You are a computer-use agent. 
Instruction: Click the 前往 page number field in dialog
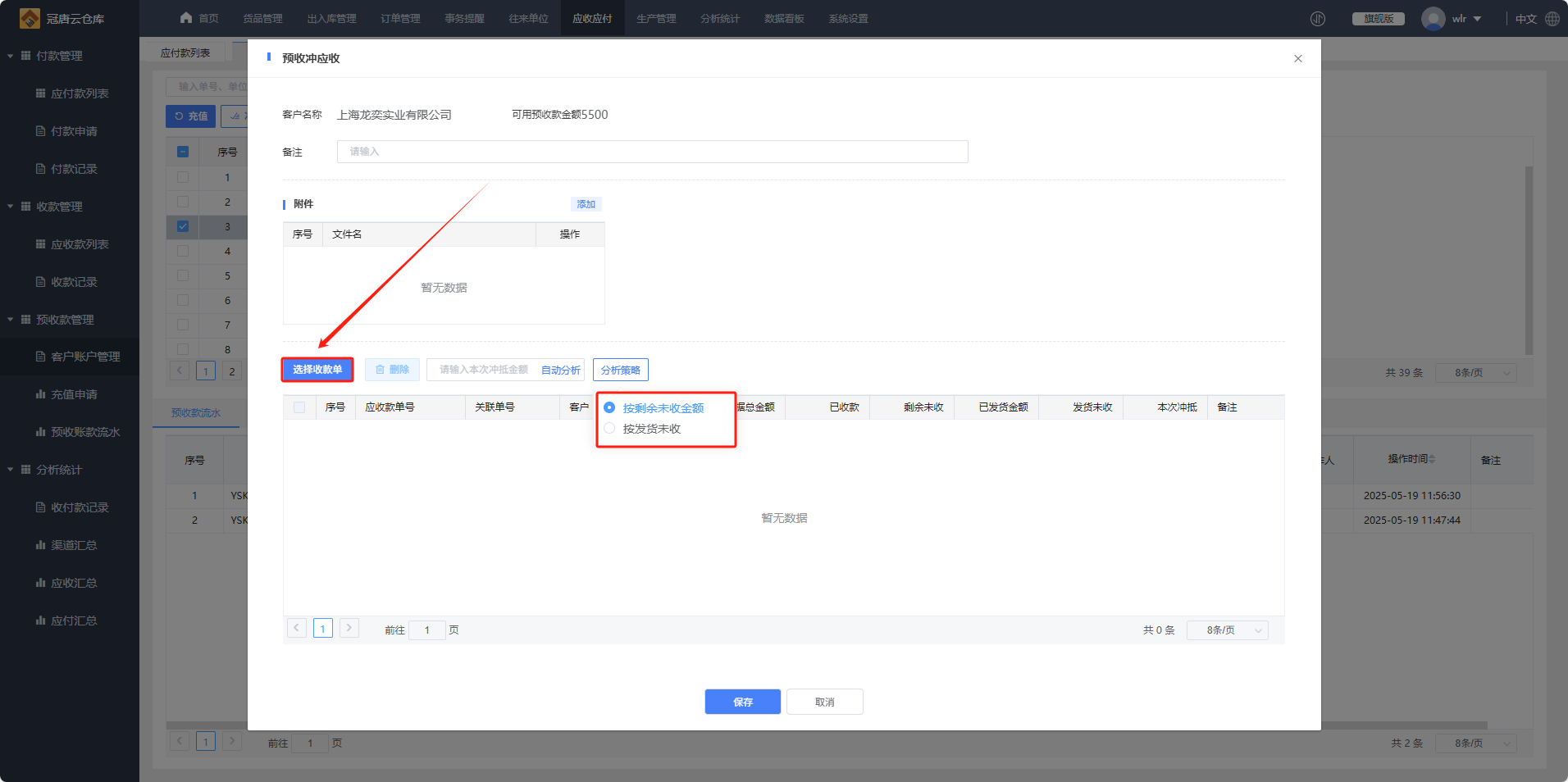[x=426, y=630]
